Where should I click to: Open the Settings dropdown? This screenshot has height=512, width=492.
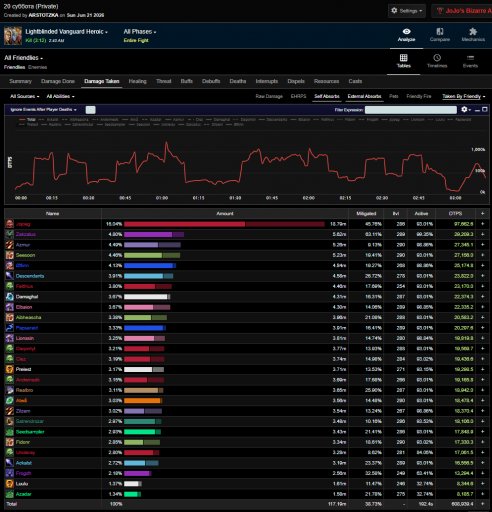click(407, 11)
